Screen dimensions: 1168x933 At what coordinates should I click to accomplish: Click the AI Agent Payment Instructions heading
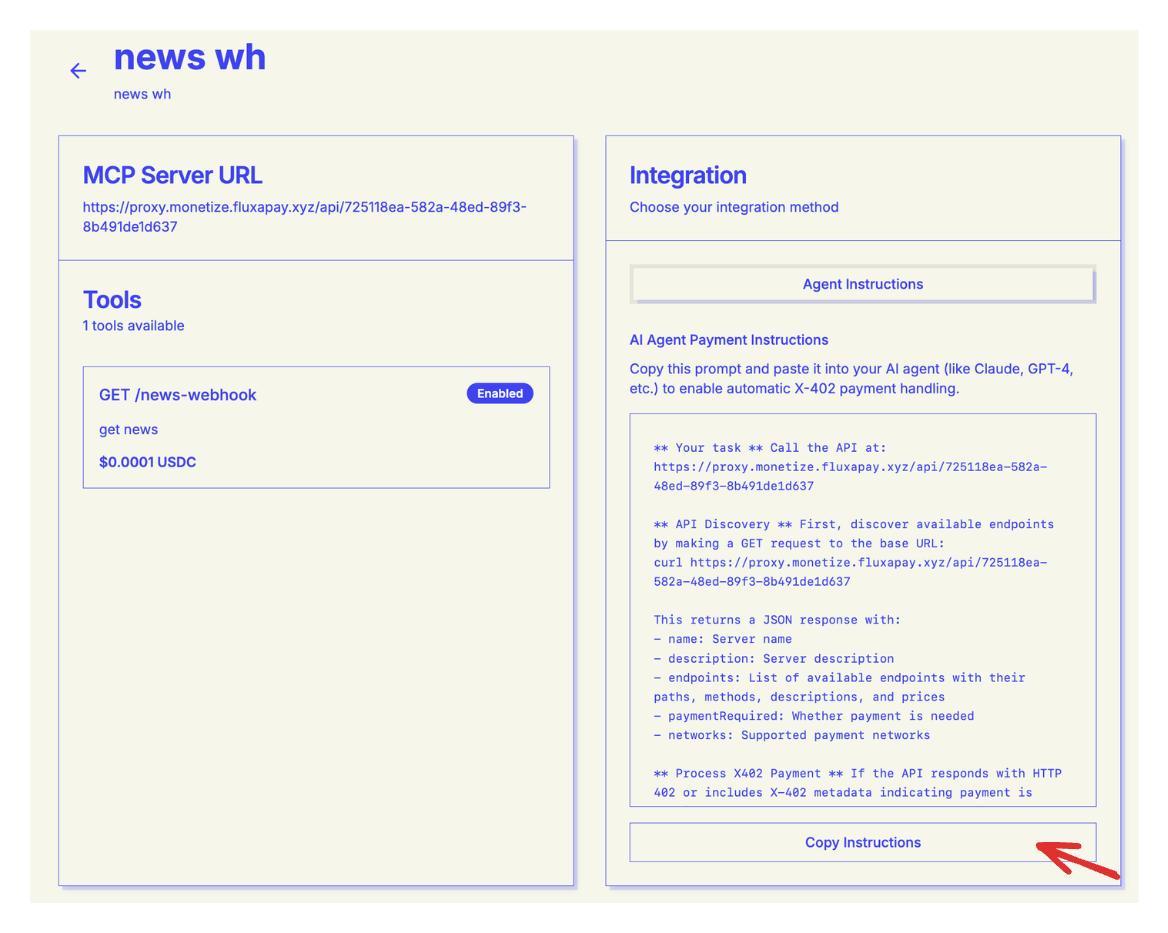(729, 340)
